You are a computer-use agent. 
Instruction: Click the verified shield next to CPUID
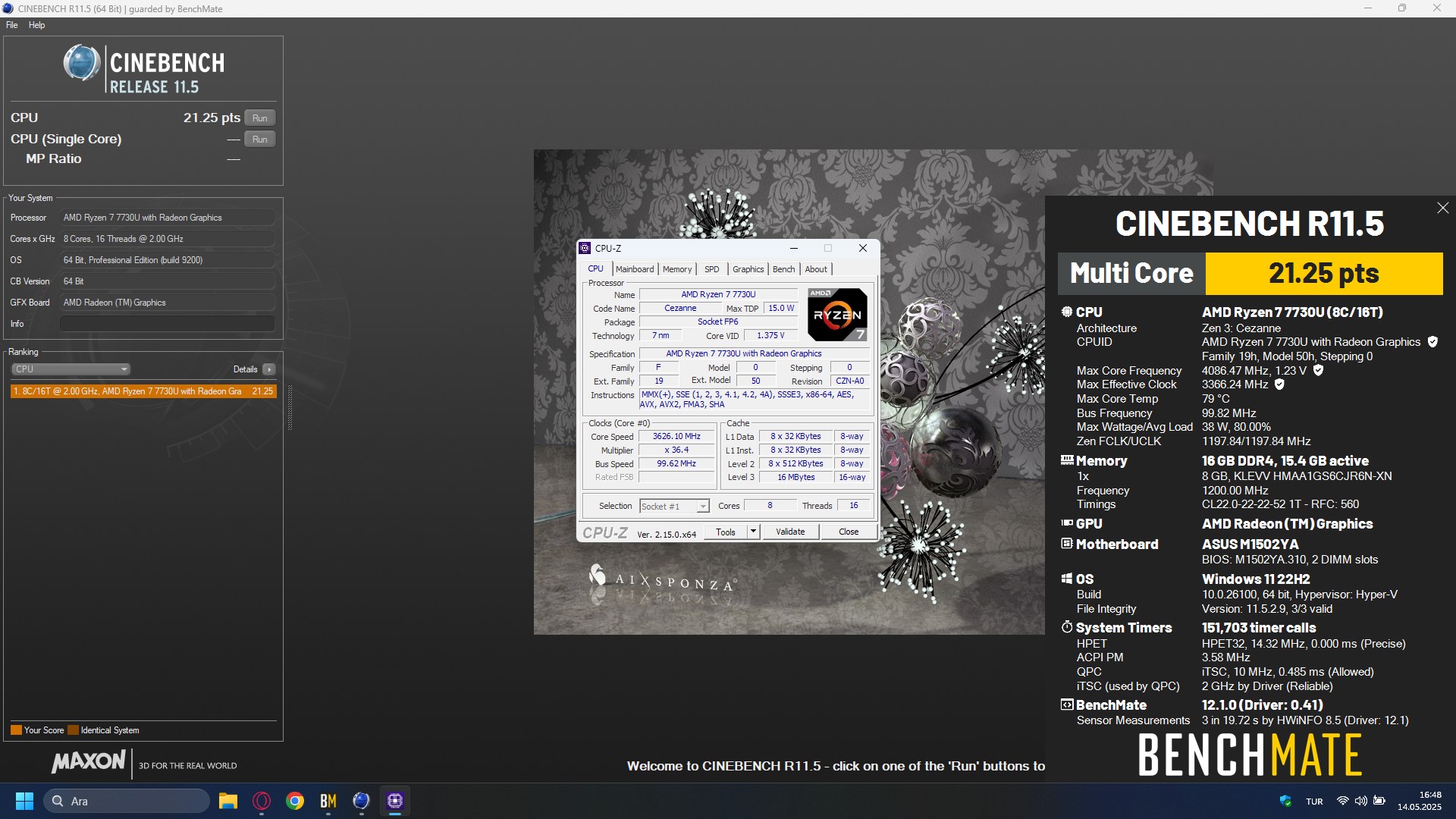(1432, 342)
